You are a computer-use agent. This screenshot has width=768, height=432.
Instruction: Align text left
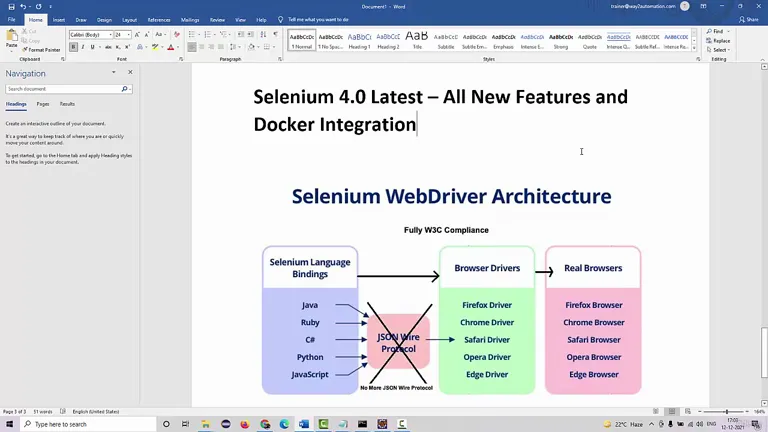pyautogui.click(x=192, y=47)
